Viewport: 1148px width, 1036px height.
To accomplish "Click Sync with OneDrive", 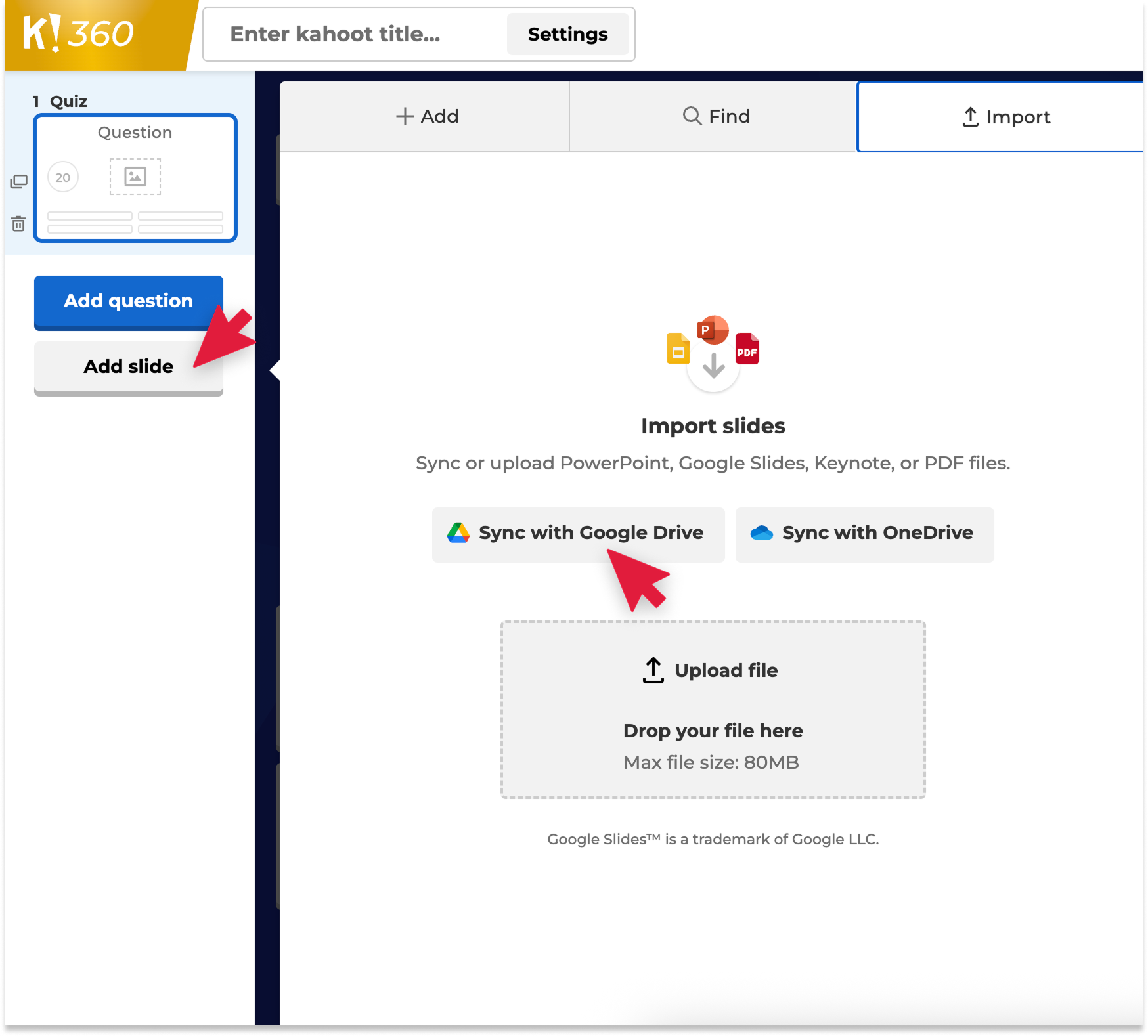I will click(x=864, y=534).
